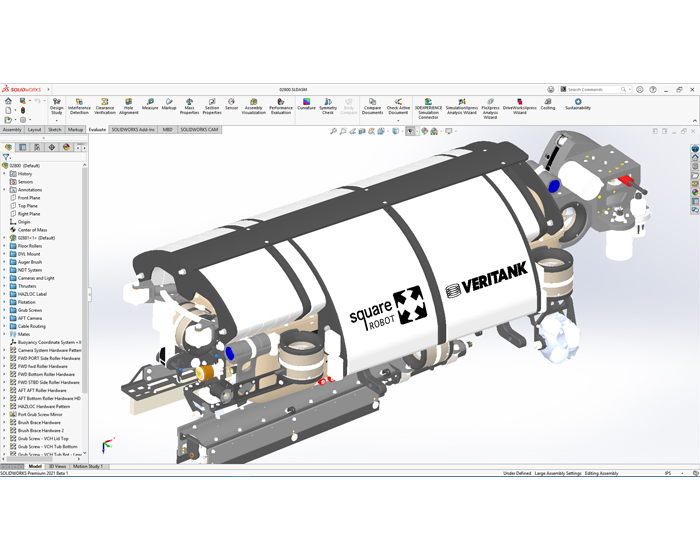Start the SimulationXpress Analysis Wizard

462,104
